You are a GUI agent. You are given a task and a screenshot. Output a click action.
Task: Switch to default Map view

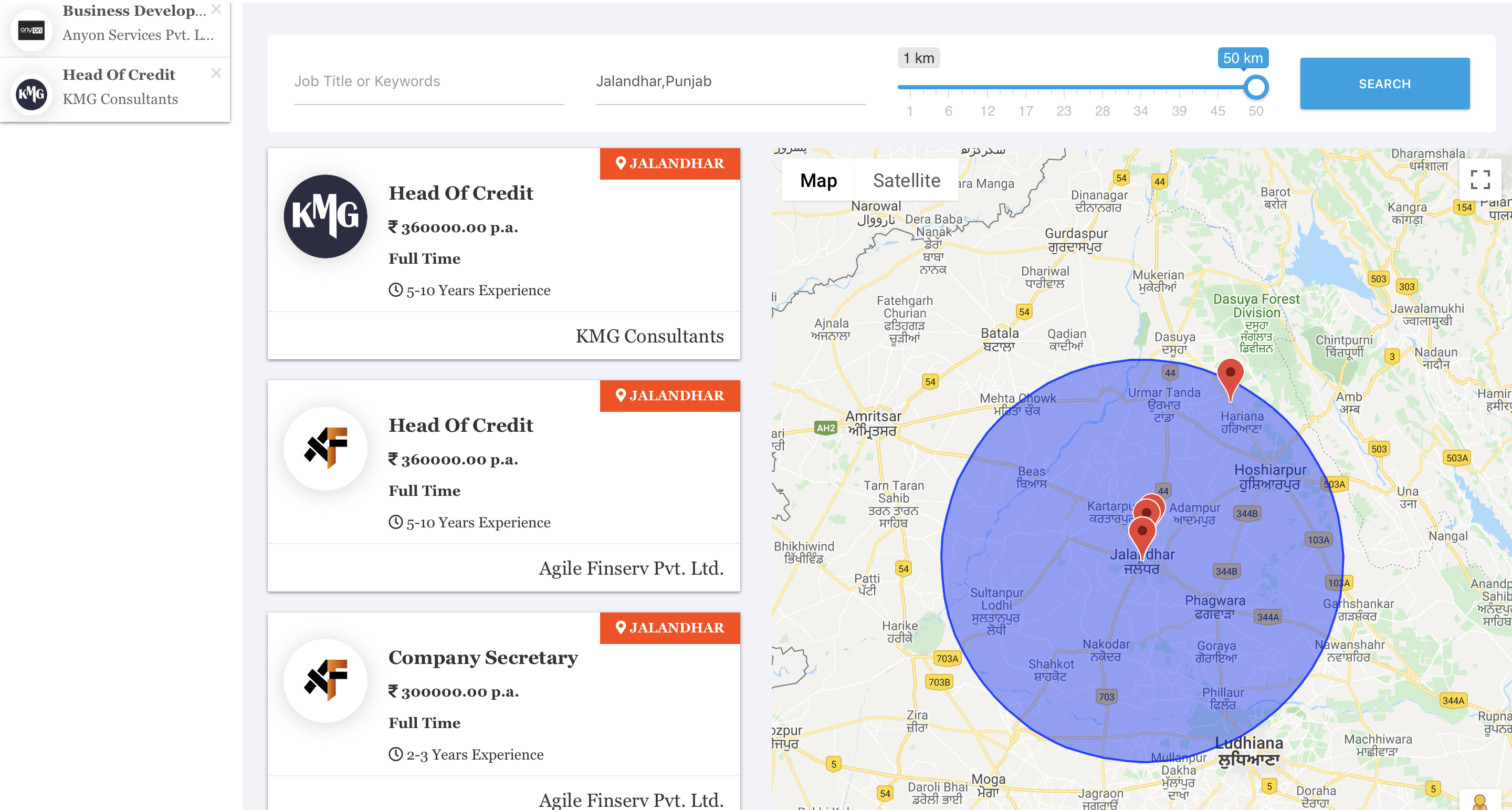click(818, 180)
